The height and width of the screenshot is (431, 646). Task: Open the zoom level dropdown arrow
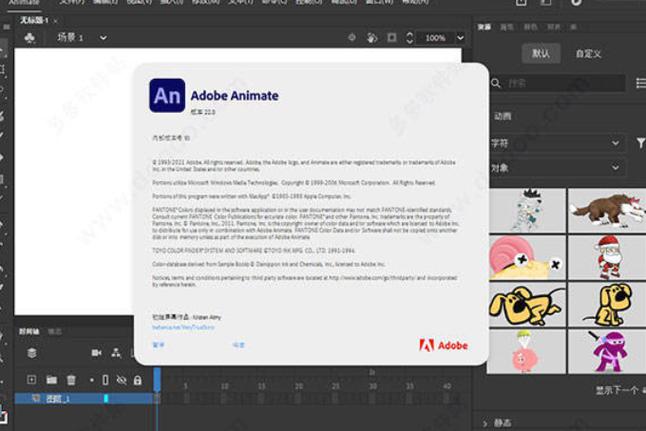click(x=460, y=38)
